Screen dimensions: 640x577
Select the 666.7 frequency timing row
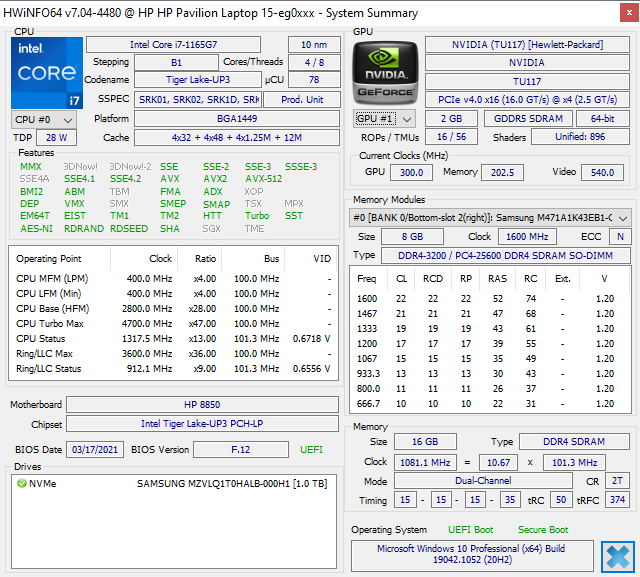click(490, 404)
